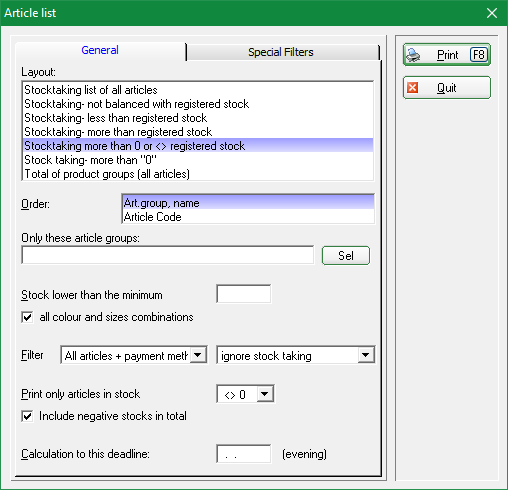Click the F8 shortcut badge on Print

coord(479,55)
